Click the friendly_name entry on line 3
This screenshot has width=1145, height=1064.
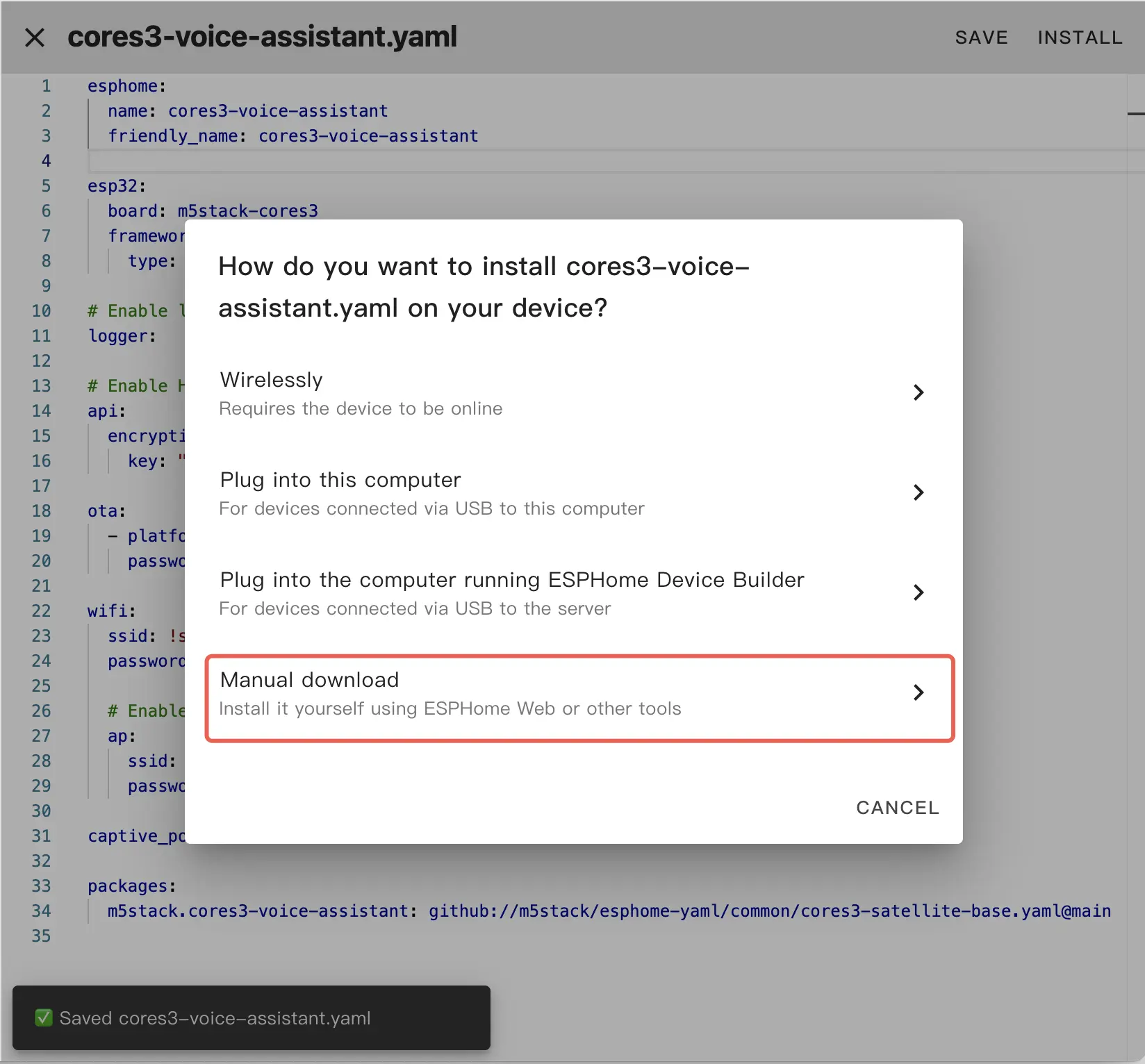coord(293,136)
